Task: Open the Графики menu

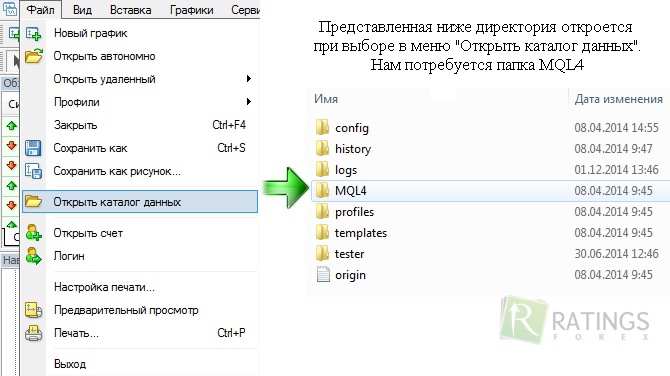Action: (191, 10)
